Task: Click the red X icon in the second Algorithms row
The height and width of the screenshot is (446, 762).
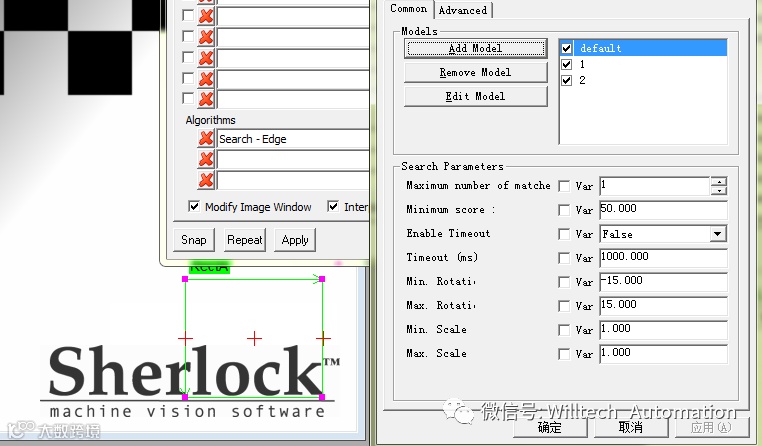Action: tap(206, 159)
